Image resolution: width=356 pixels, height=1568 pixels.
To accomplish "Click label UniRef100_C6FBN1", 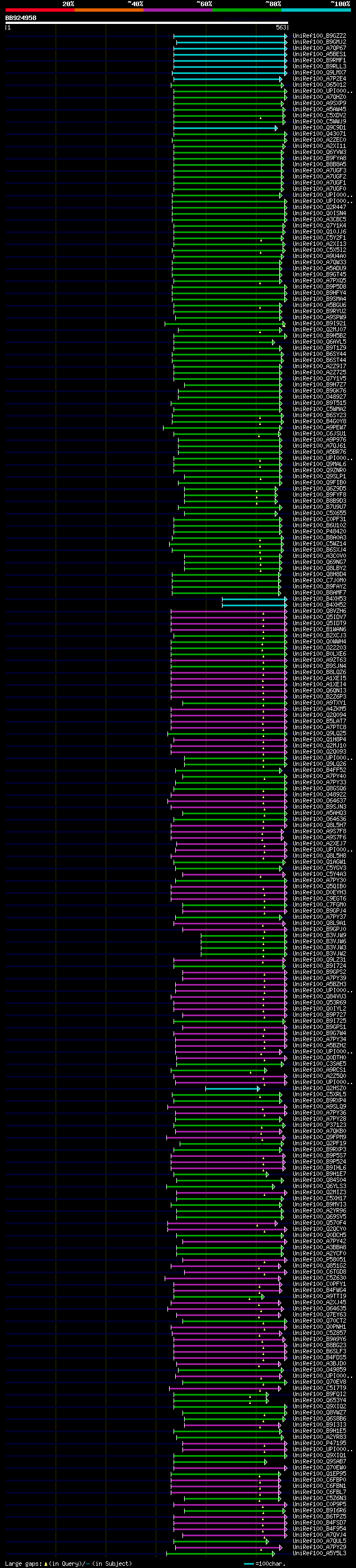I will (319, 1486).
